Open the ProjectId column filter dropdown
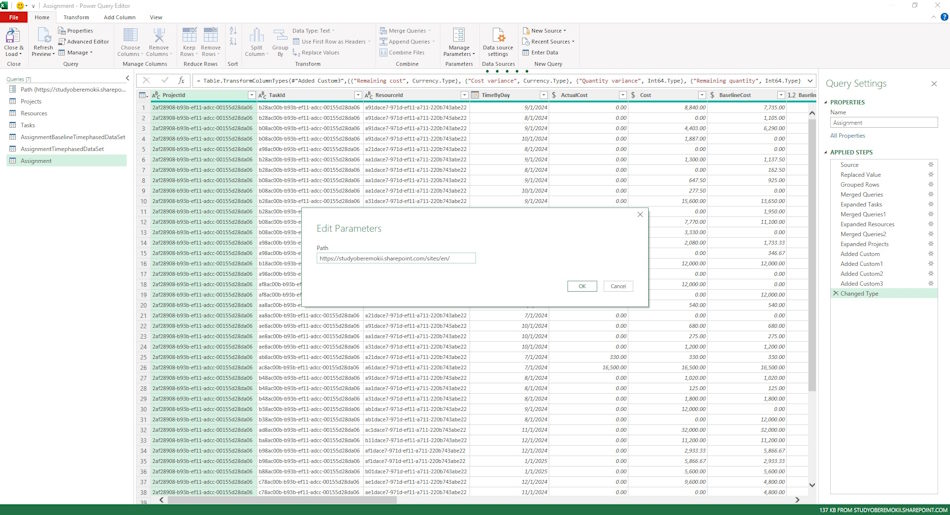Screen dimensions: 950x515 click(x=251, y=95)
